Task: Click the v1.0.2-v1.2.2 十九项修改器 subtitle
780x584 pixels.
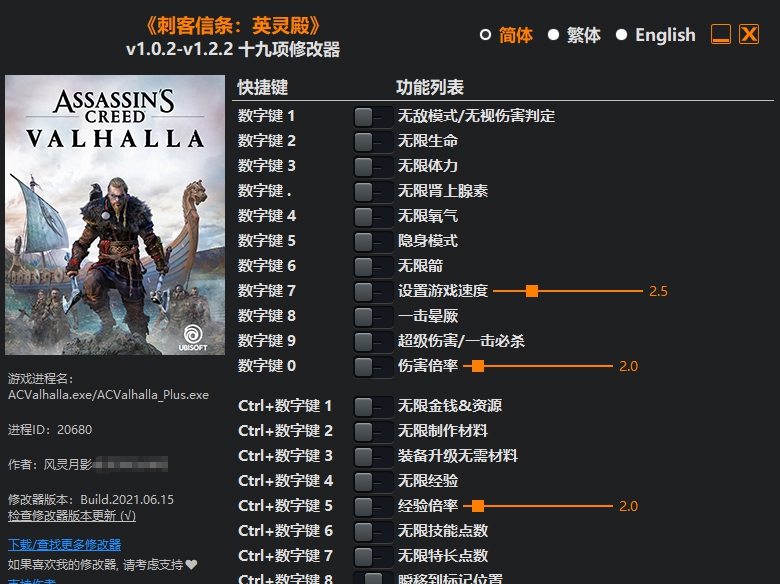Action: [233, 49]
